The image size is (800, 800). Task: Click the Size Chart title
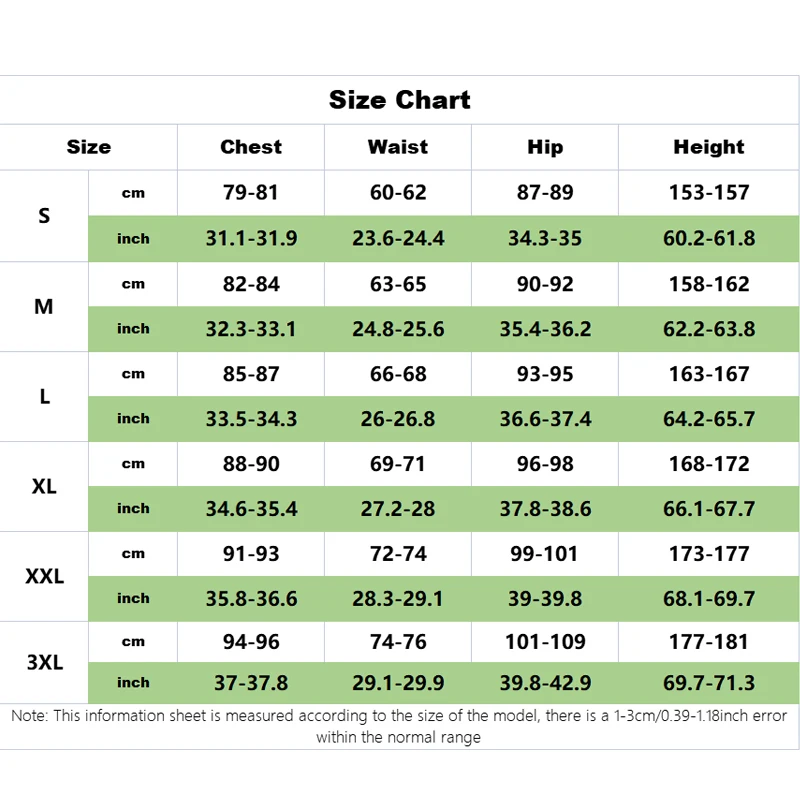399,100
